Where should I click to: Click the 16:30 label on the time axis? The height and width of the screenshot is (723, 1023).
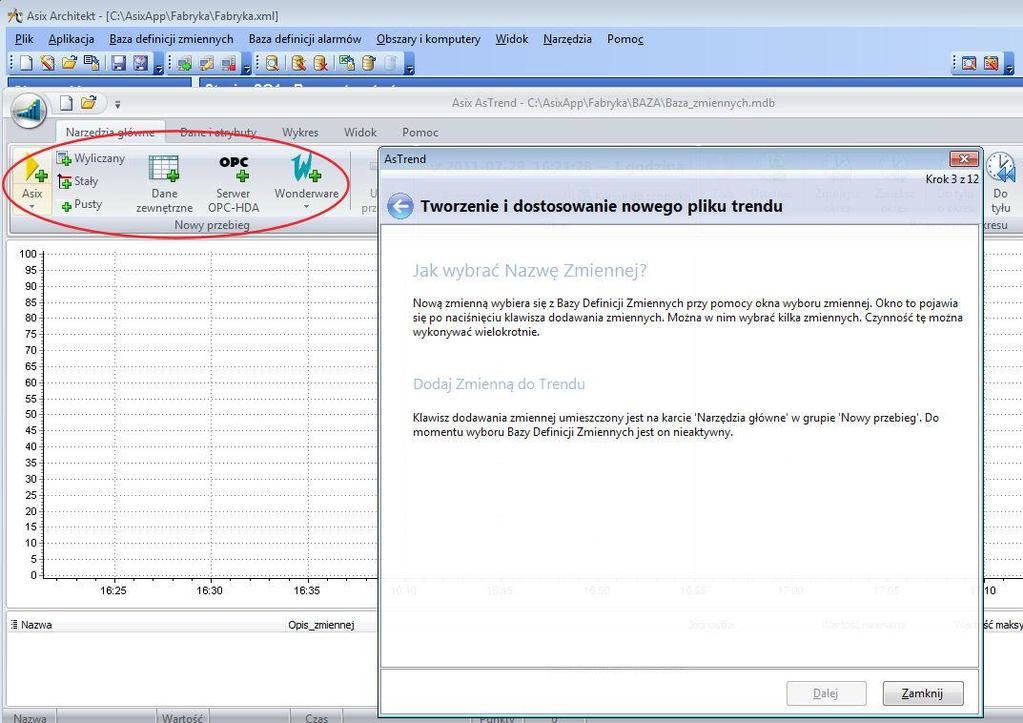pos(209,591)
